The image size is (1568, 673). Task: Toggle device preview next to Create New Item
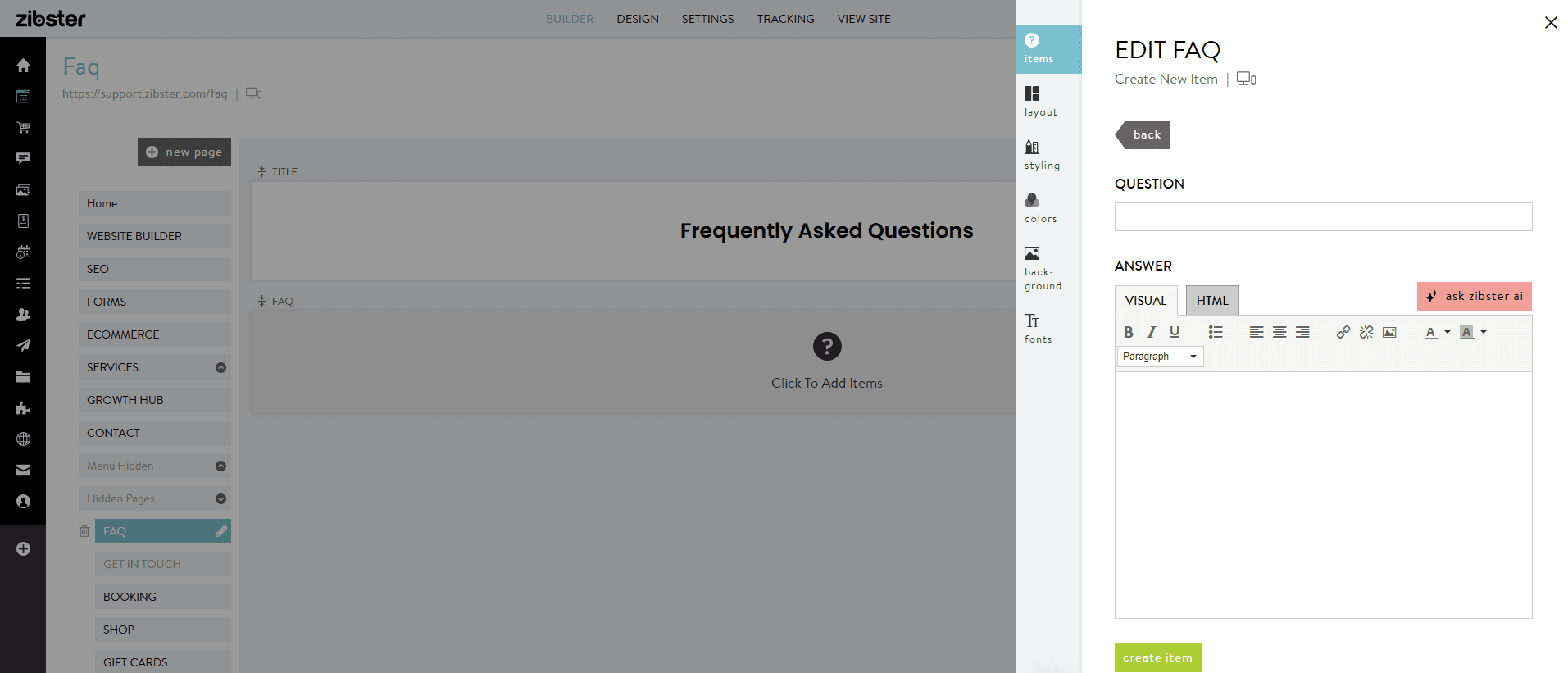click(1246, 79)
